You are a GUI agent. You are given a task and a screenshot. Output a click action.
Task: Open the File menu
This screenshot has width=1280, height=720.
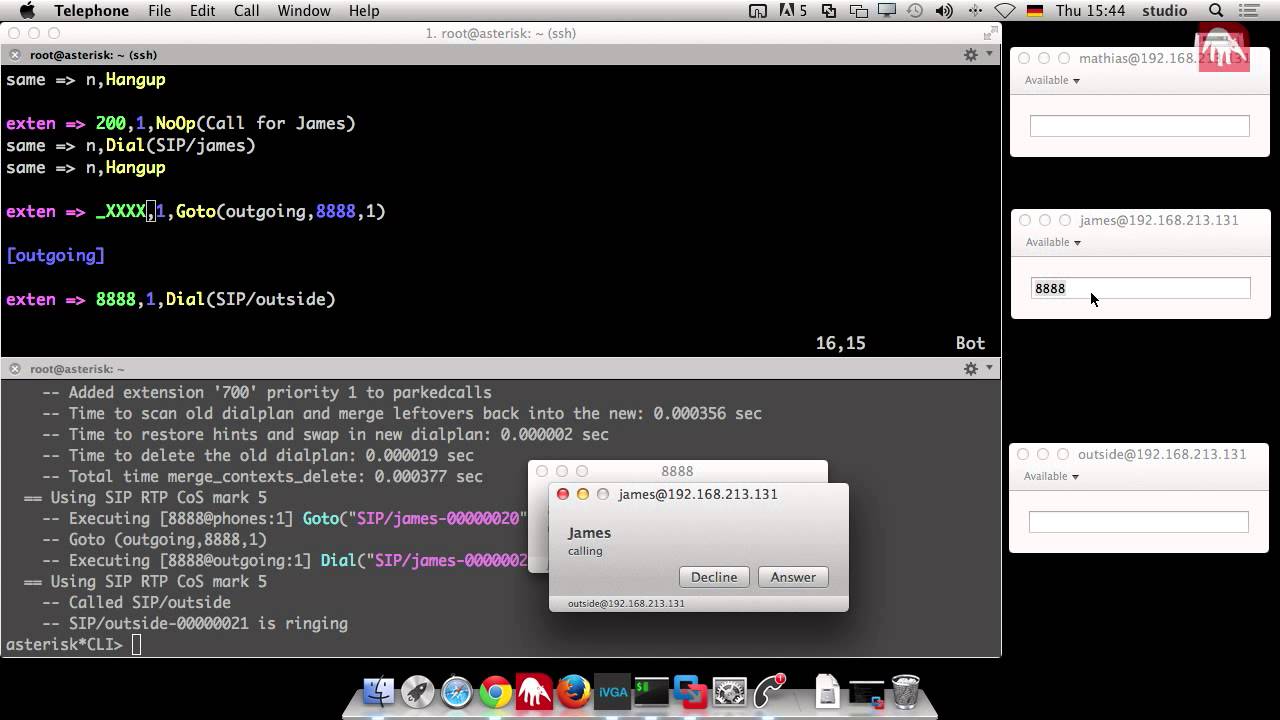pos(159,11)
